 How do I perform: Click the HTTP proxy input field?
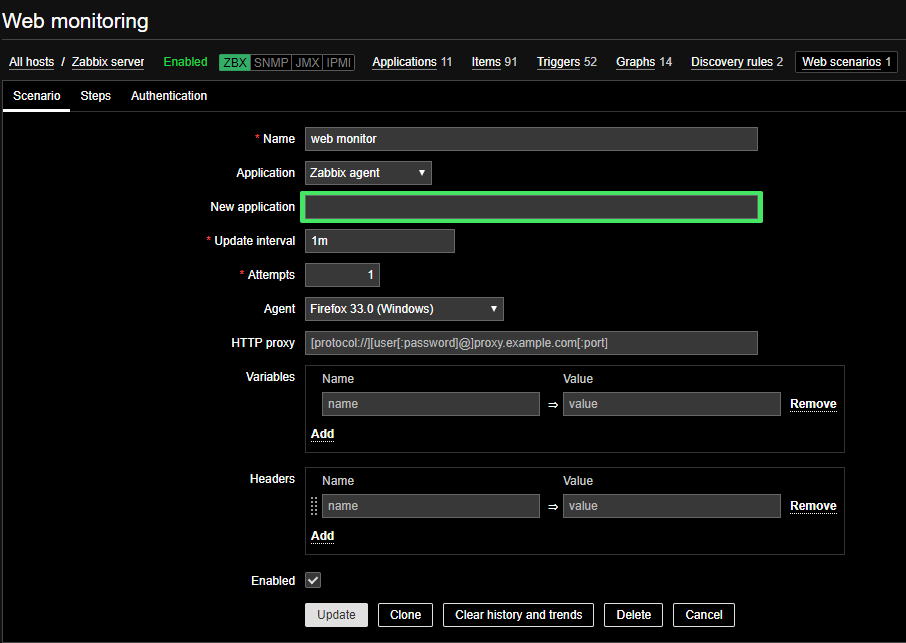531,343
